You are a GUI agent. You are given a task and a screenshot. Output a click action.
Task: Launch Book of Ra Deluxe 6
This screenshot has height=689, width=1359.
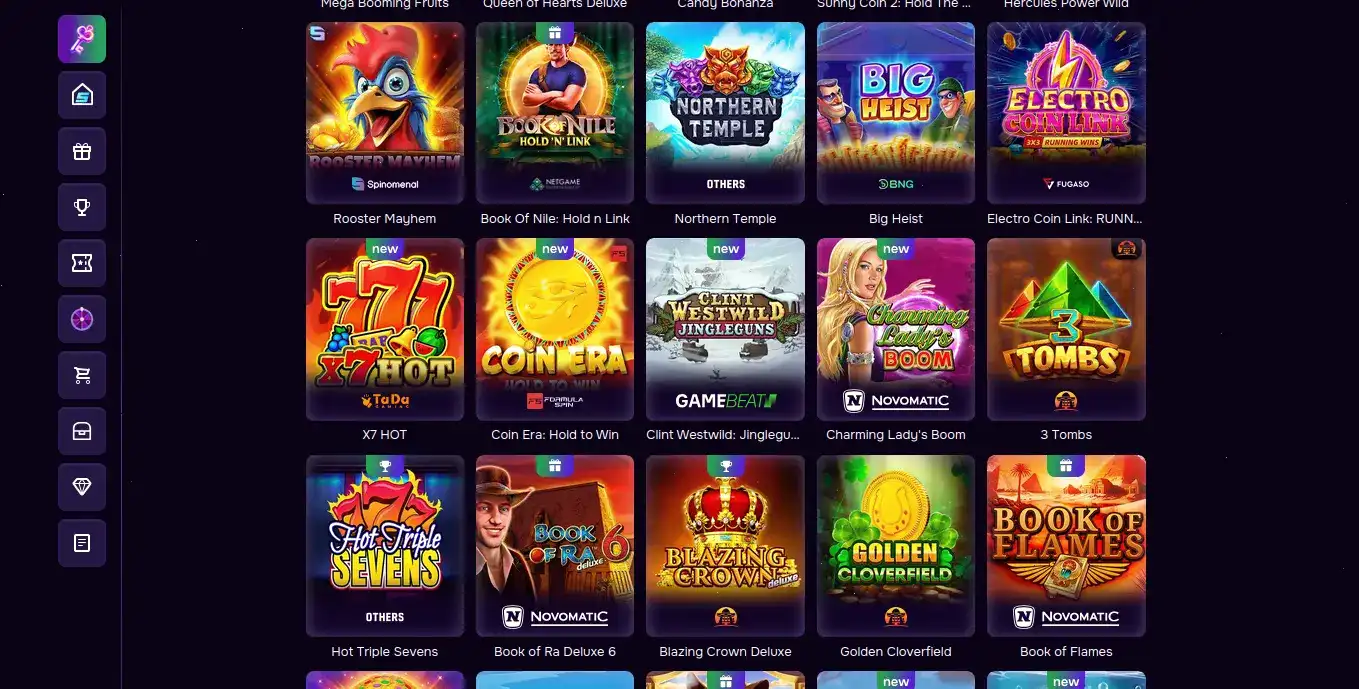click(555, 546)
